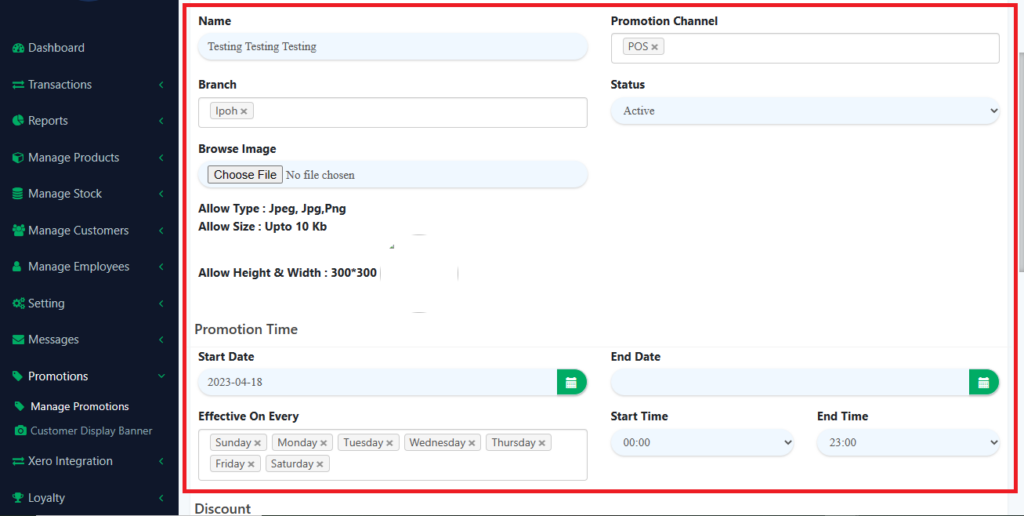Remove Wednesday from Effective On Every

pyautogui.click(x=472, y=443)
